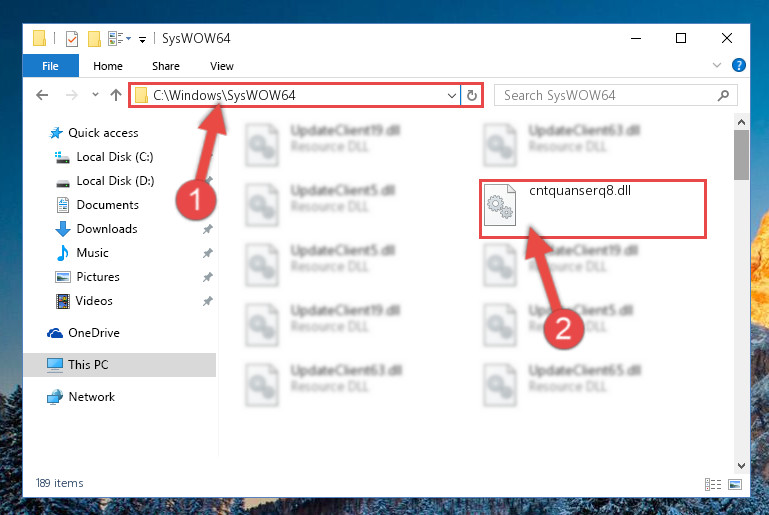Click the pin icon beside Videos
Screen dimensions: 769x515
point(208,301)
